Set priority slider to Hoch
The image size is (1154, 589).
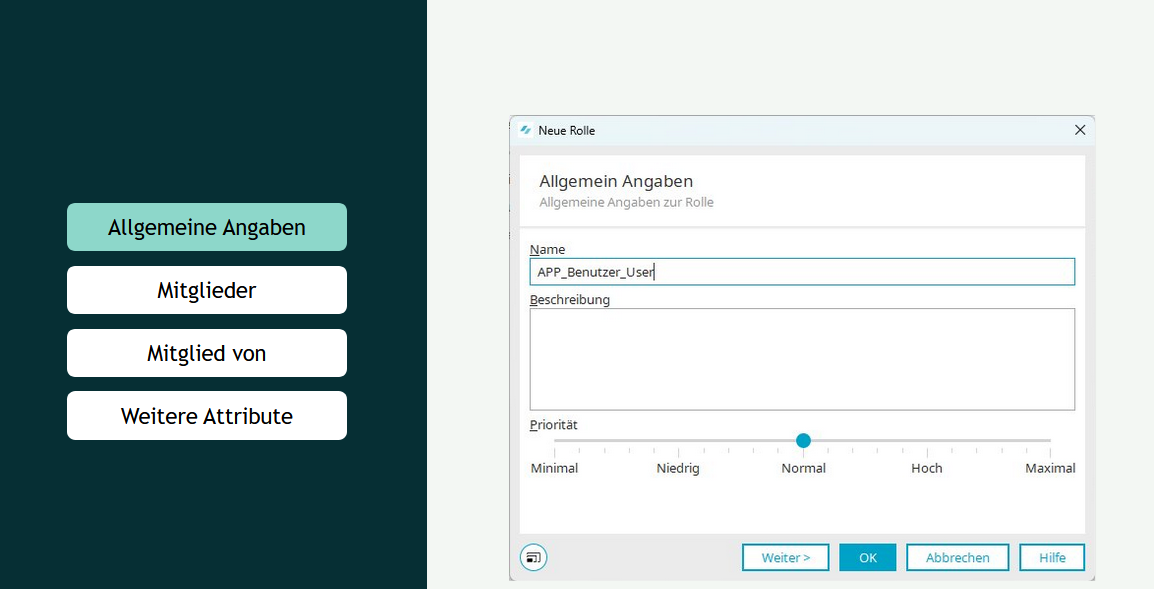pos(927,441)
